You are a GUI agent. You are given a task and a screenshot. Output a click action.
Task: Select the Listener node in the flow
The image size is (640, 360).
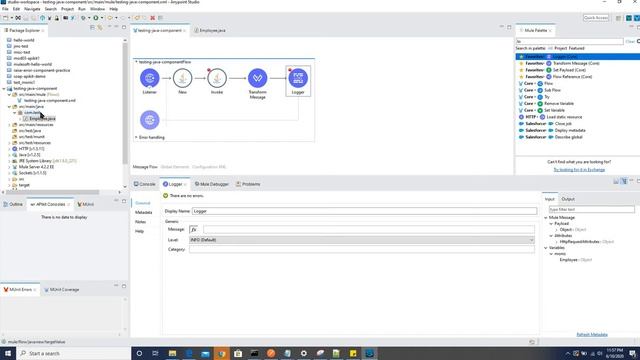point(149,78)
